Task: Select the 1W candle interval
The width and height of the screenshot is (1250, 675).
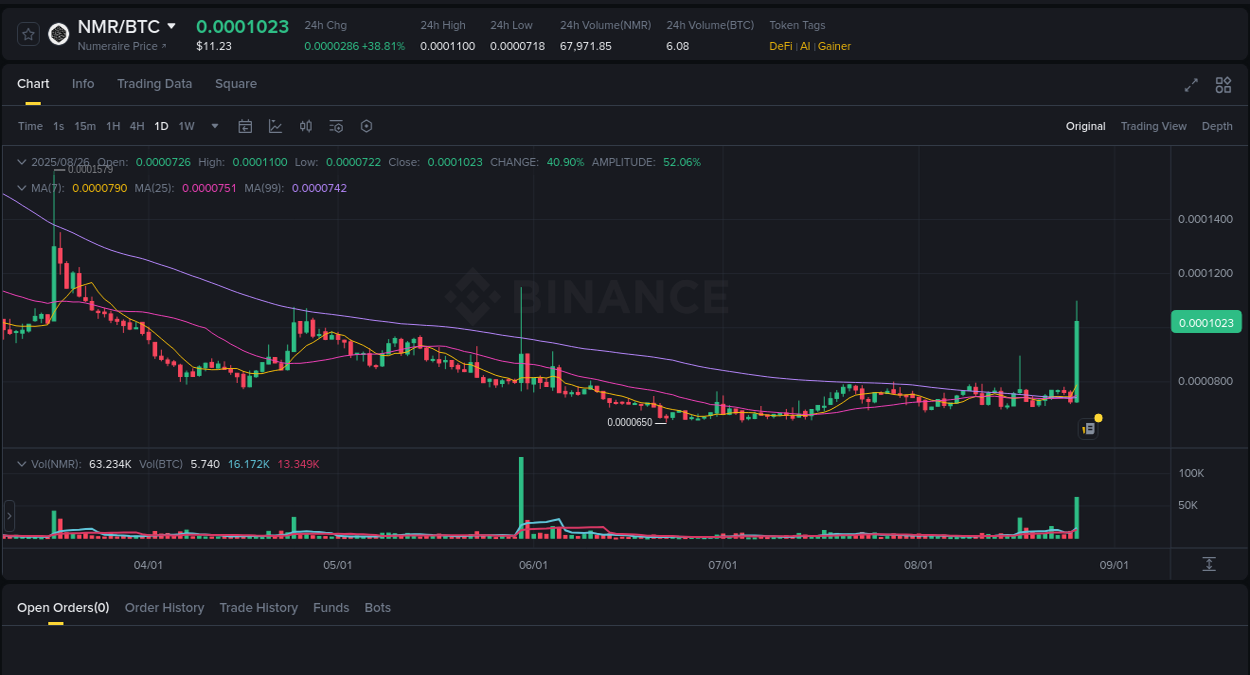Action: (186, 126)
